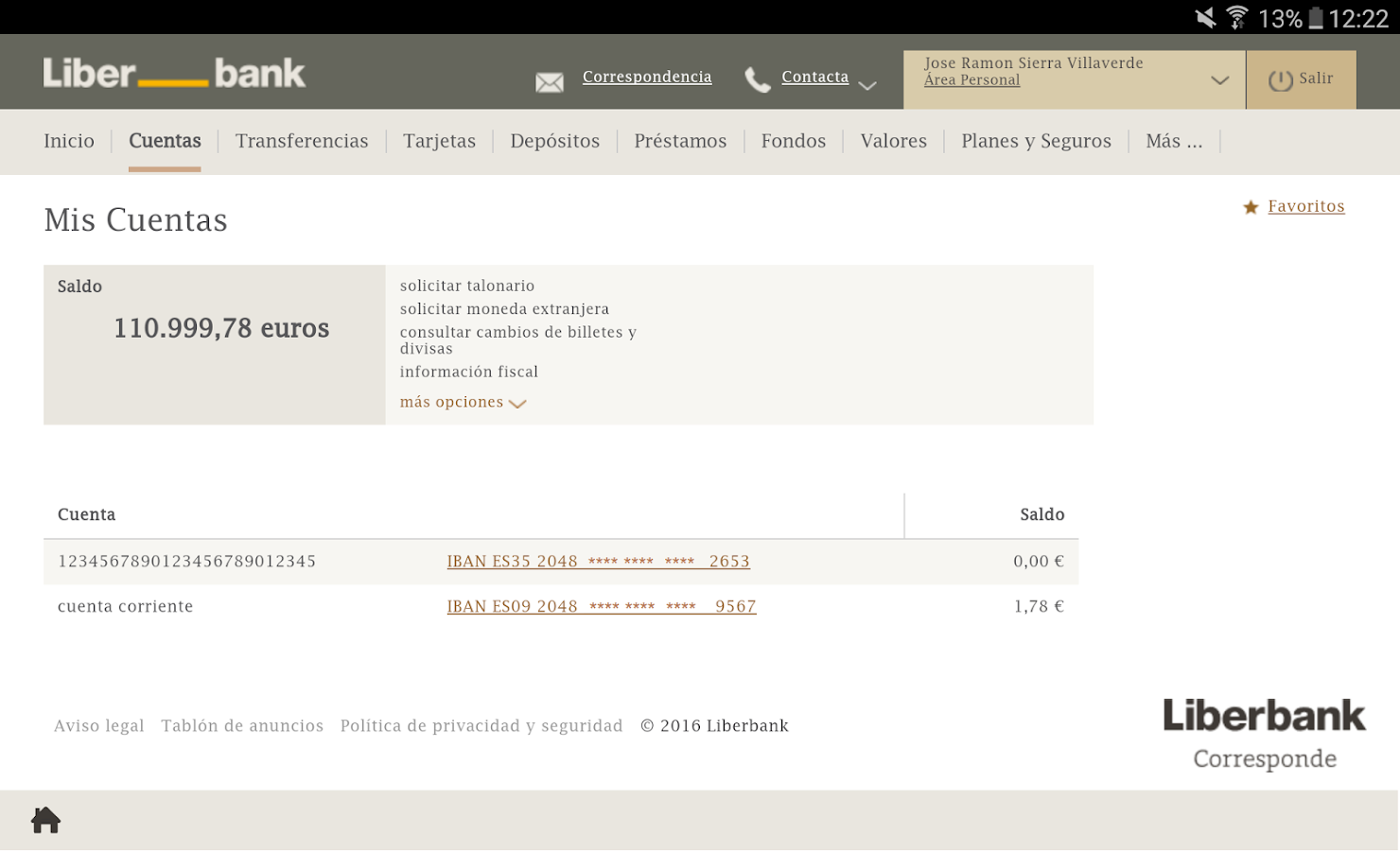Click the Saldo column header in table
1400x851 pixels.
click(1042, 514)
